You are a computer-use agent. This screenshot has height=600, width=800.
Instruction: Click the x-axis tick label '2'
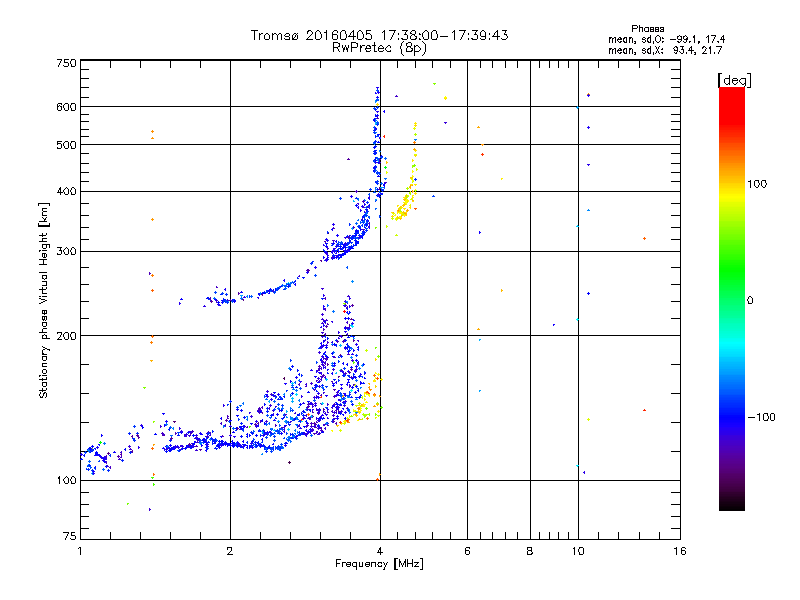(230, 551)
